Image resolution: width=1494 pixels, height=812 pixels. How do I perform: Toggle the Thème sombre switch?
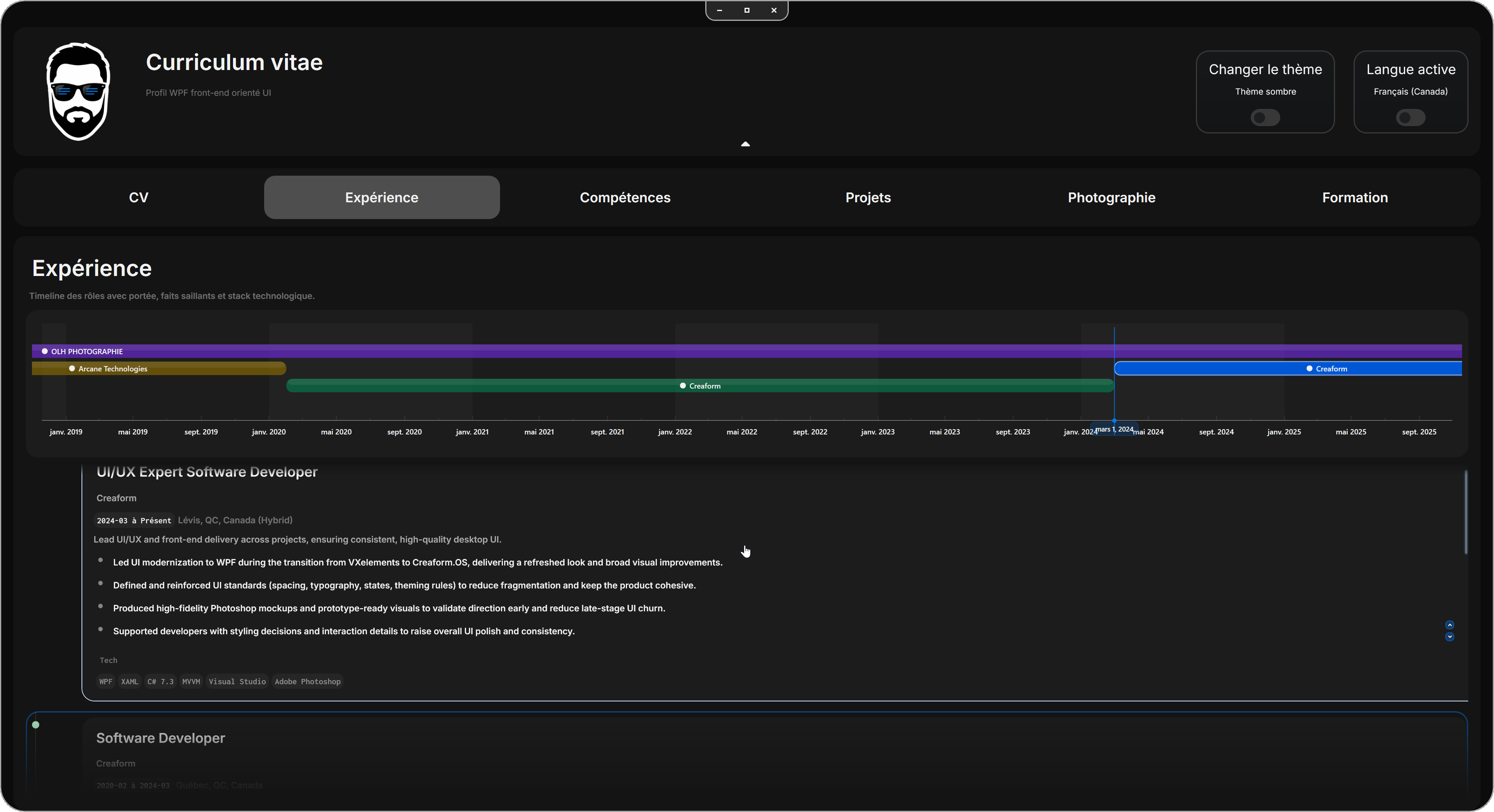tap(1265, 118)
